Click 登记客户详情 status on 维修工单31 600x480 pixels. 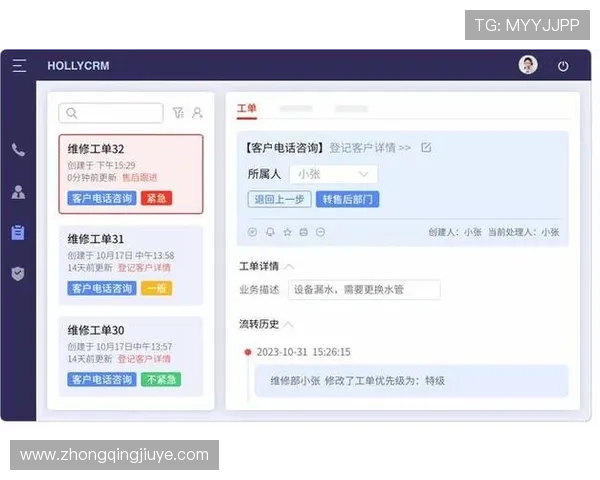click(x=144, y=268)
